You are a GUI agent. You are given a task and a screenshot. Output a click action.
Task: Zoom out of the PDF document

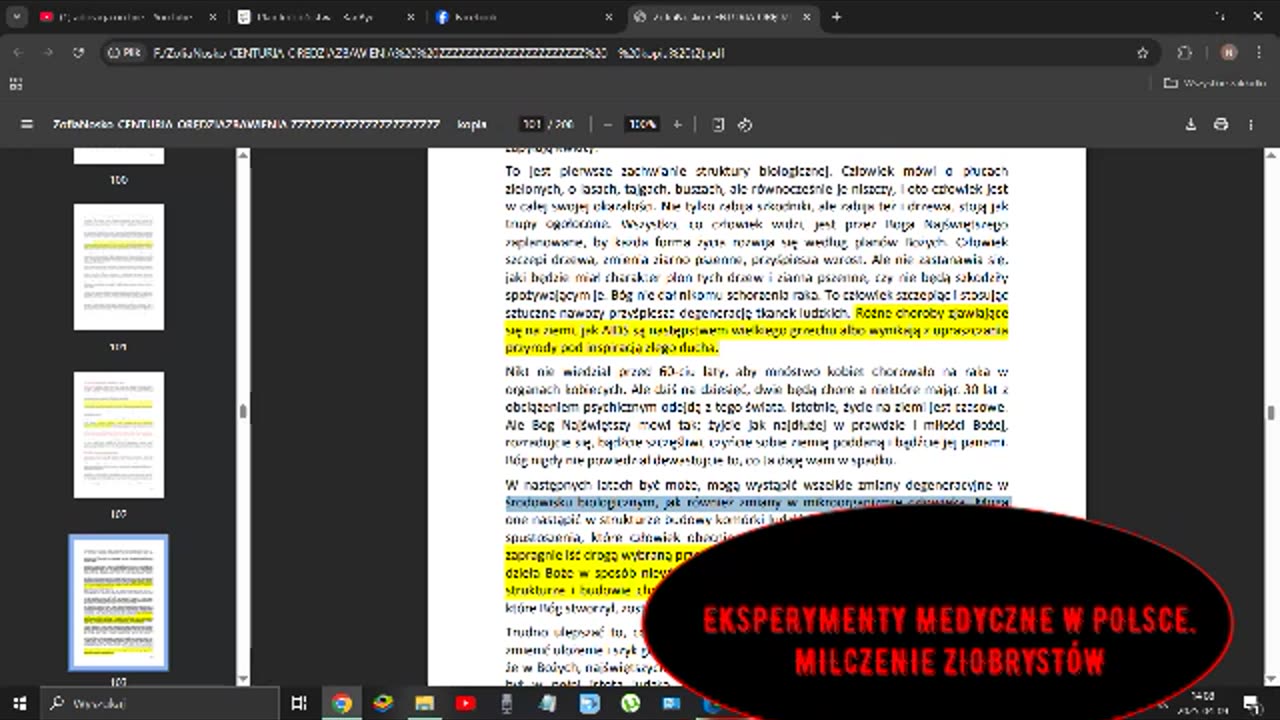click(x=607, y=125)
